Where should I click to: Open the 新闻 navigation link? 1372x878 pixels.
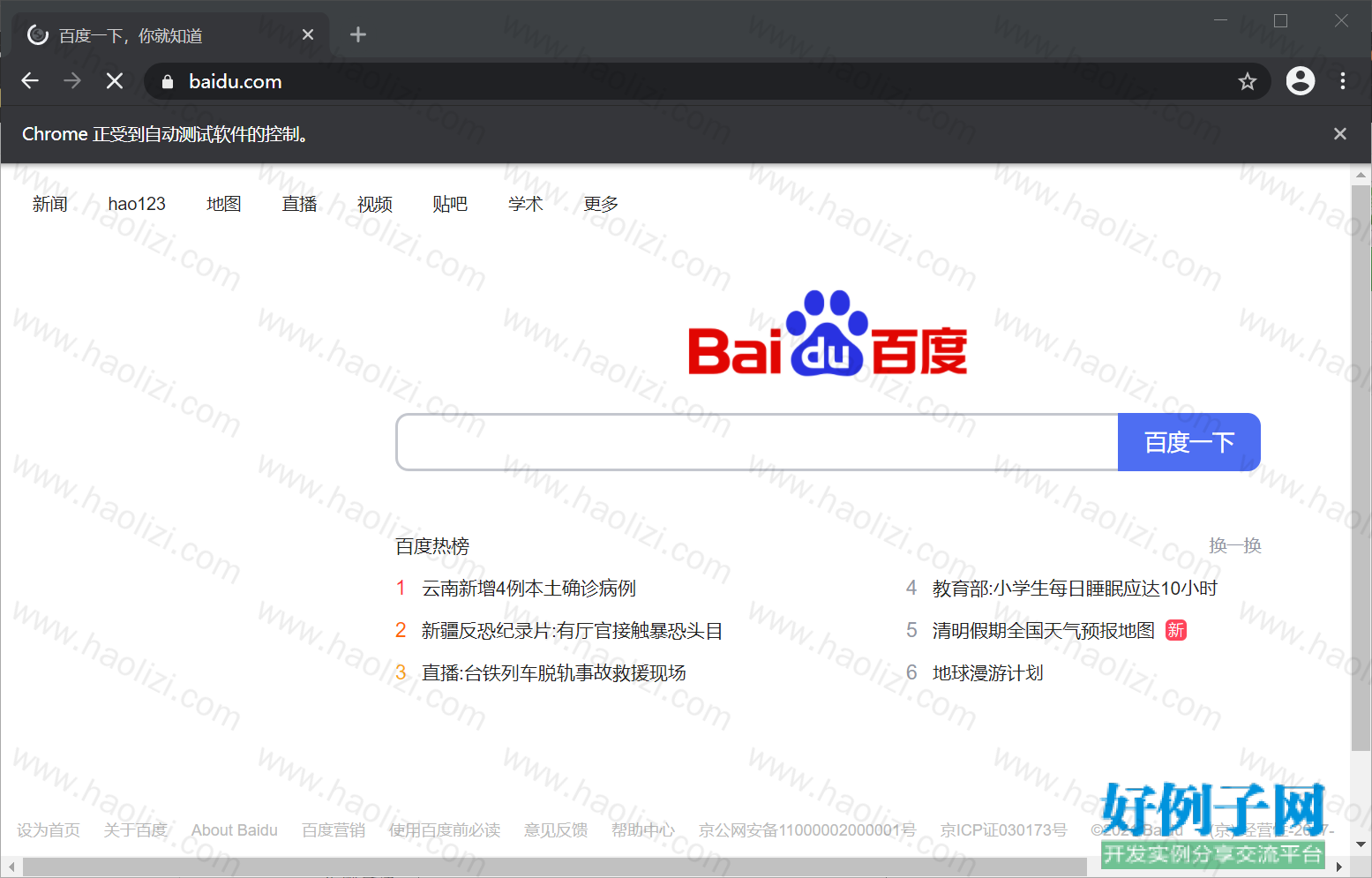coord(50,204)
